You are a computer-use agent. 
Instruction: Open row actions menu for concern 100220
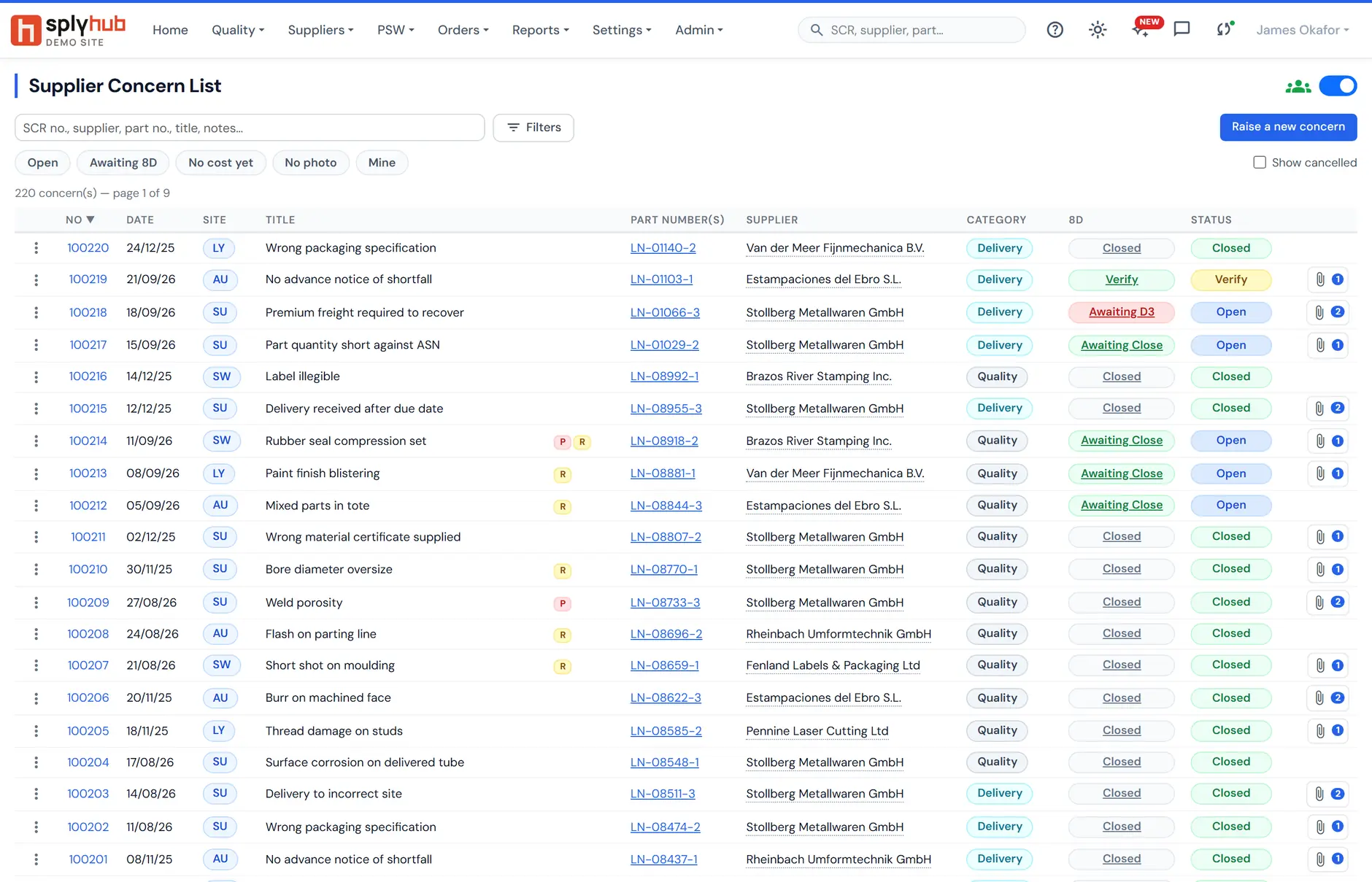coord(36,248)
